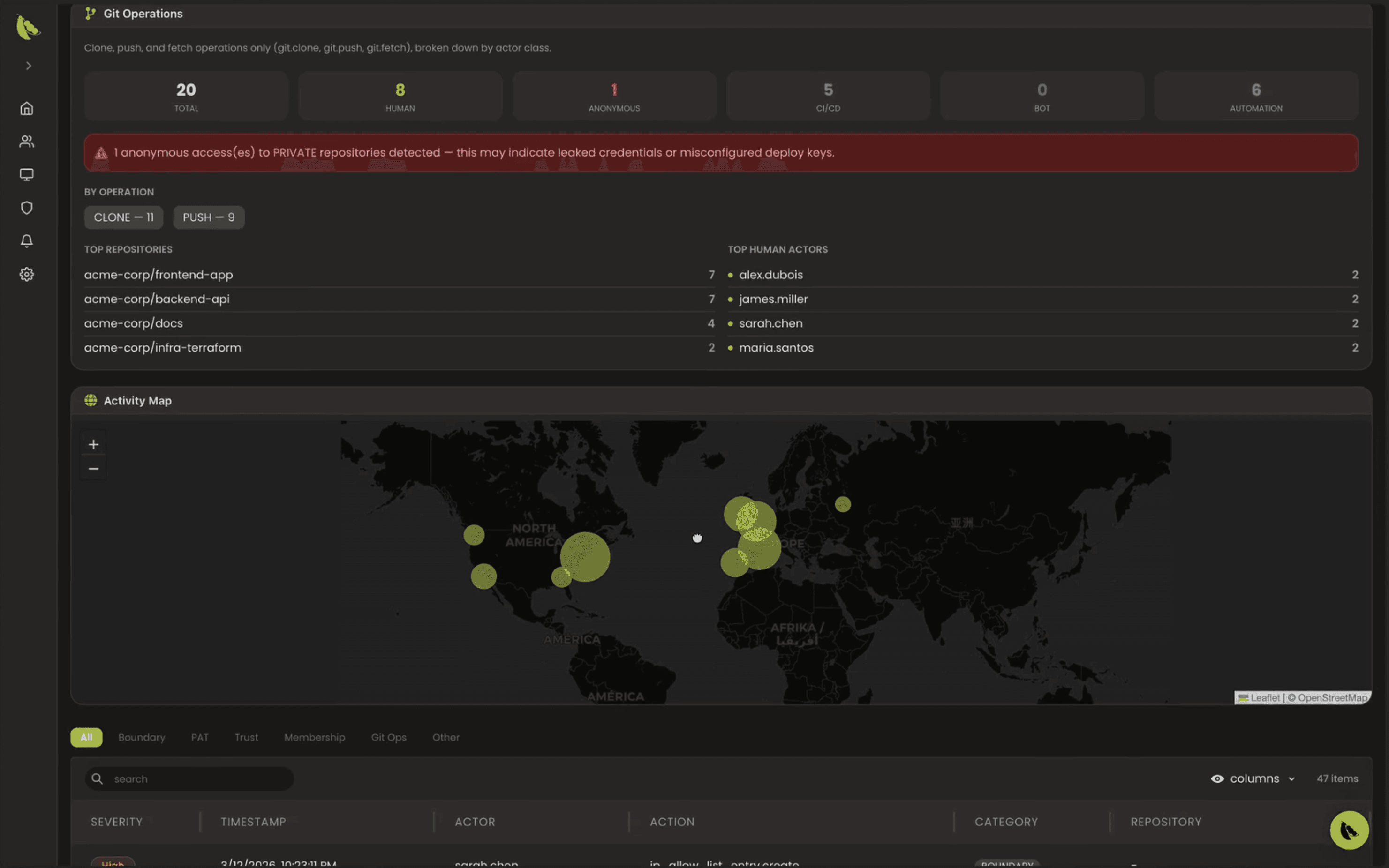1389x868 pixels.
Task: Open the bell notifications icon
Action: pos(26,241)
